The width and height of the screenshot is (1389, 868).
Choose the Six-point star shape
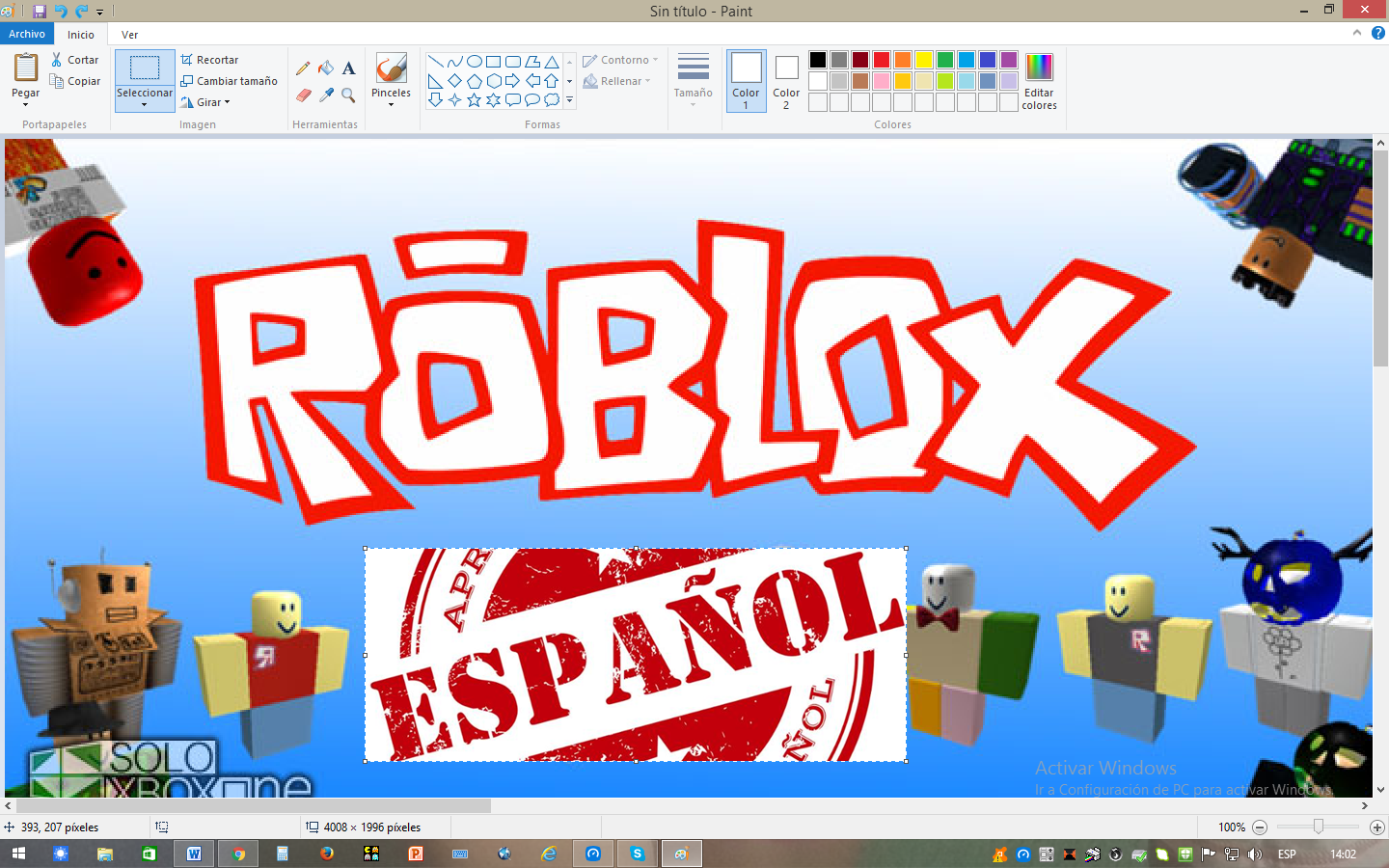coord(493,99)
